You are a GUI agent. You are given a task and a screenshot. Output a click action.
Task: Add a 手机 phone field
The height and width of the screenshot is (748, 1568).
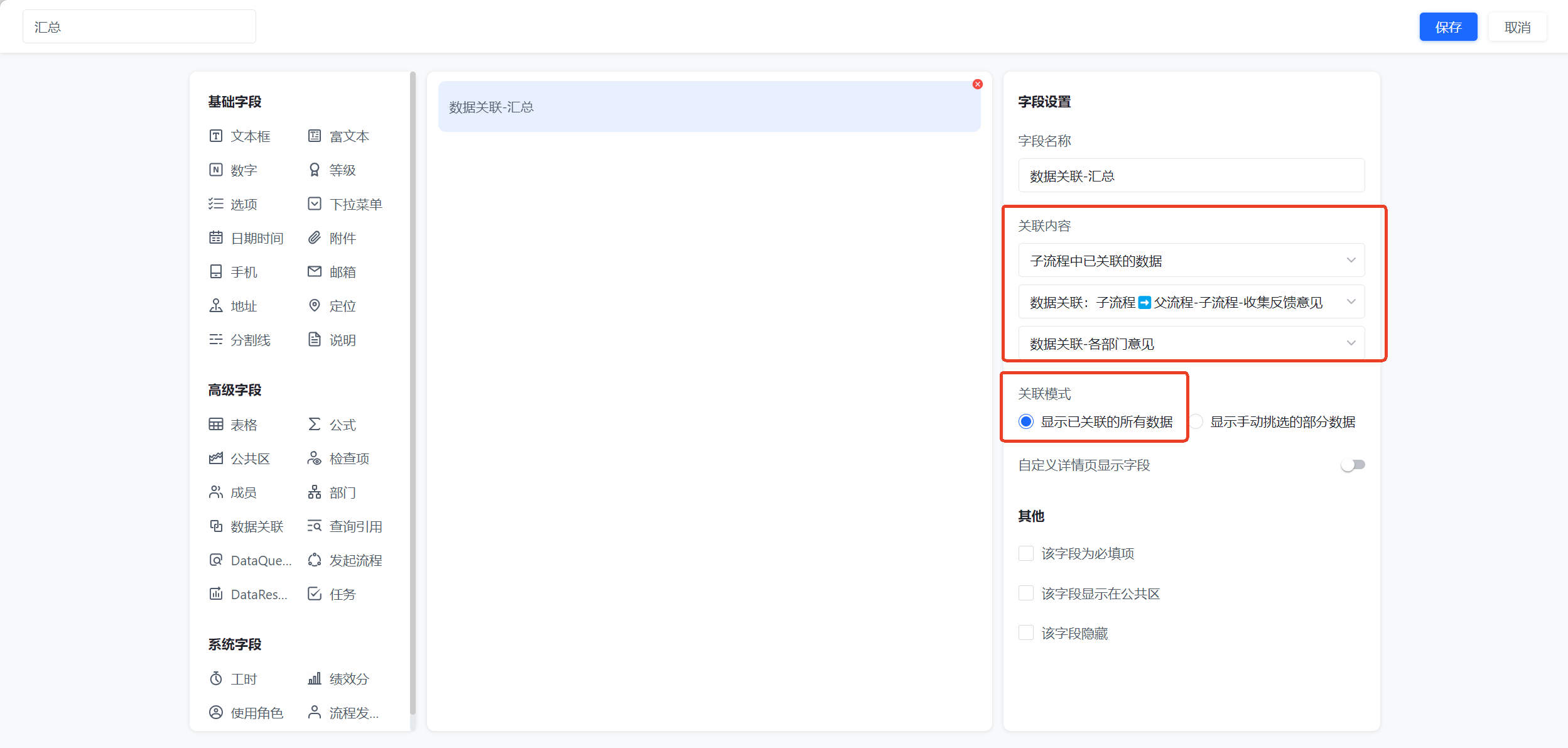tap(234, 272)
